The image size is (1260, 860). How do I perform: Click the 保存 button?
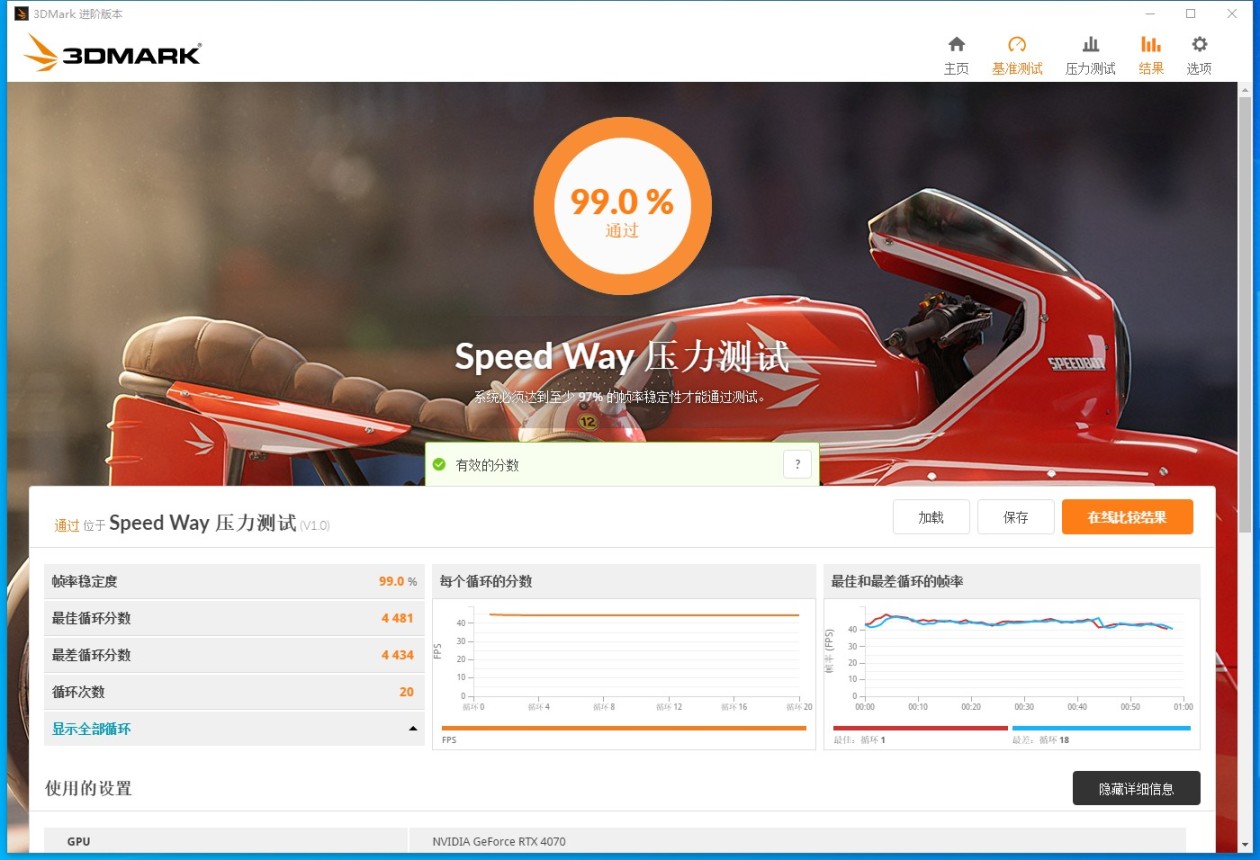tap(1016, 517)
